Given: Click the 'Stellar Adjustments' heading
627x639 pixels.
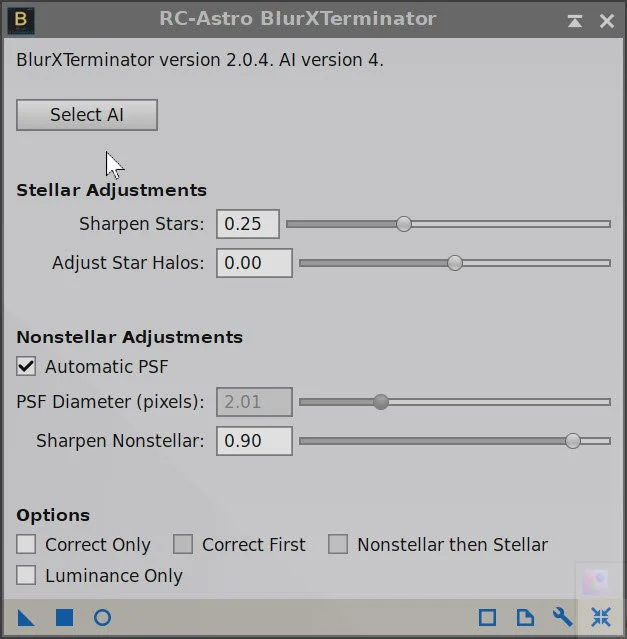Looking at the screenshot, I should 111,190.
